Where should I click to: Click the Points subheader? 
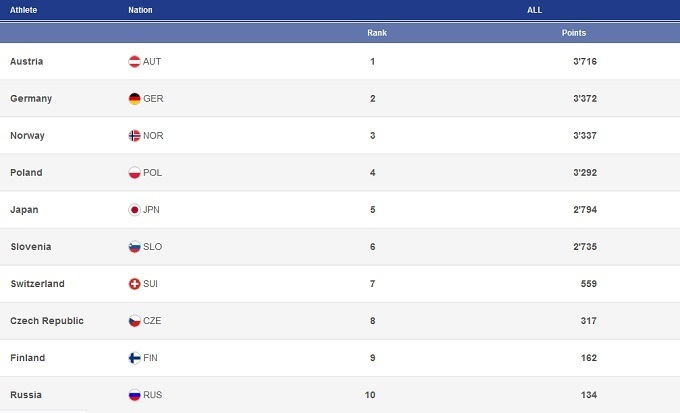[574, 33]
